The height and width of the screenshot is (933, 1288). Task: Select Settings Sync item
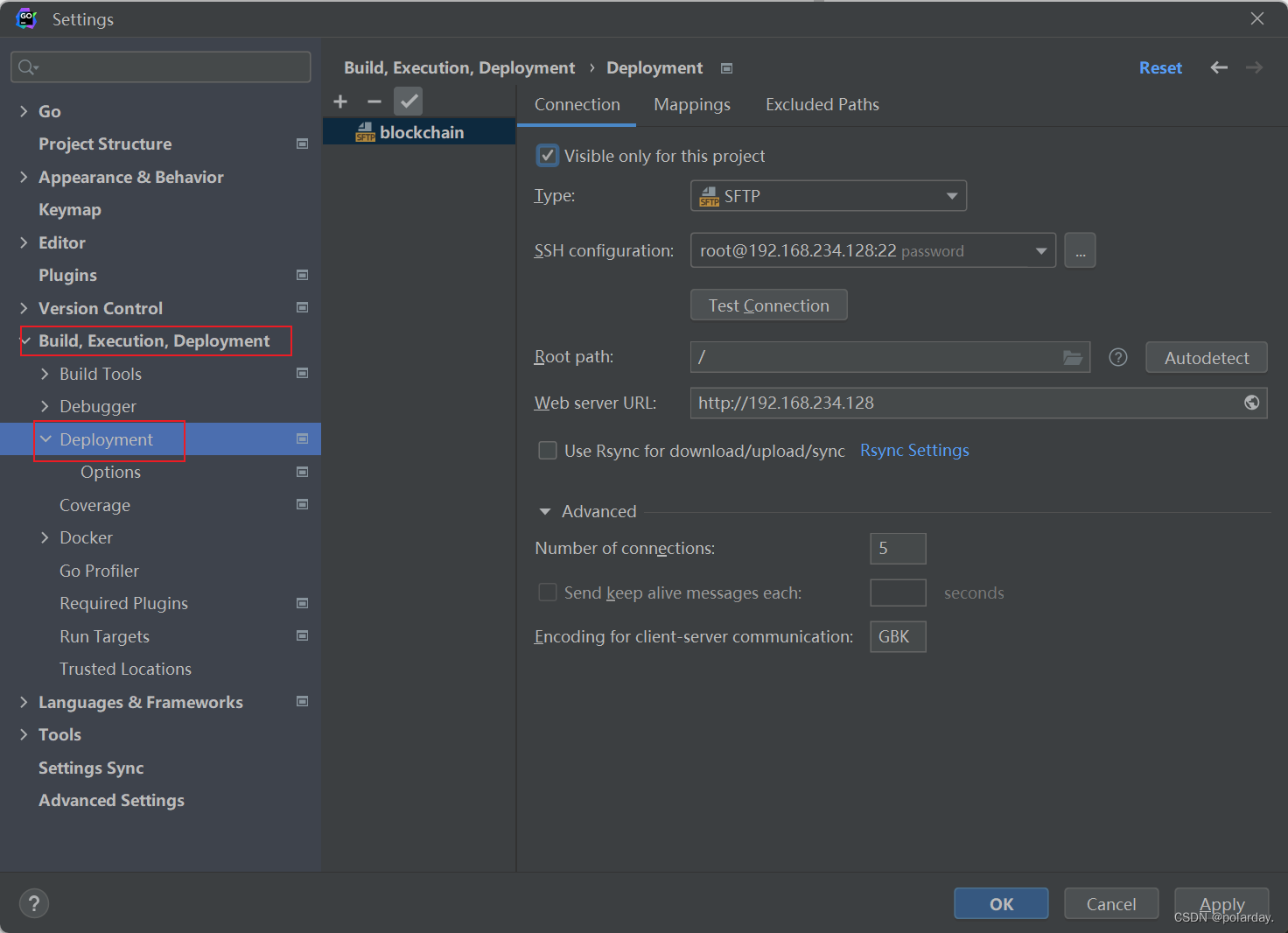click(91, 768)
